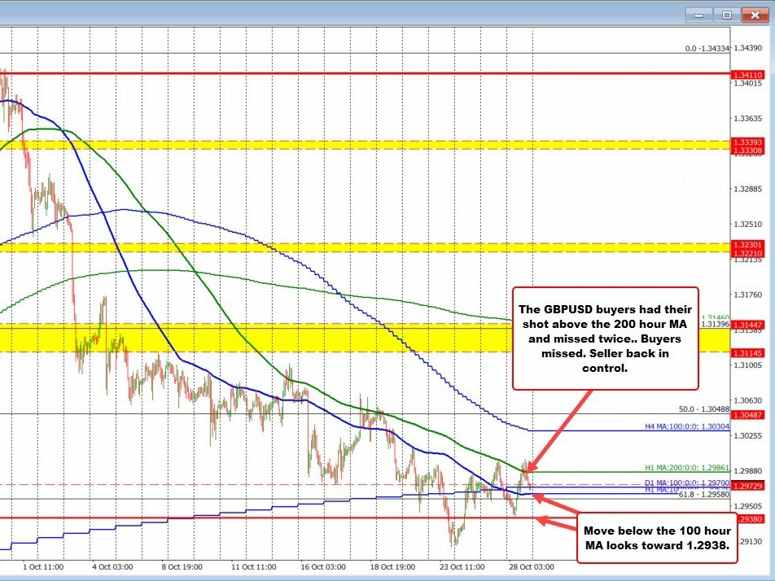
Task: Click the 1 Oct 11:00 date label
Action: point(43,567)
